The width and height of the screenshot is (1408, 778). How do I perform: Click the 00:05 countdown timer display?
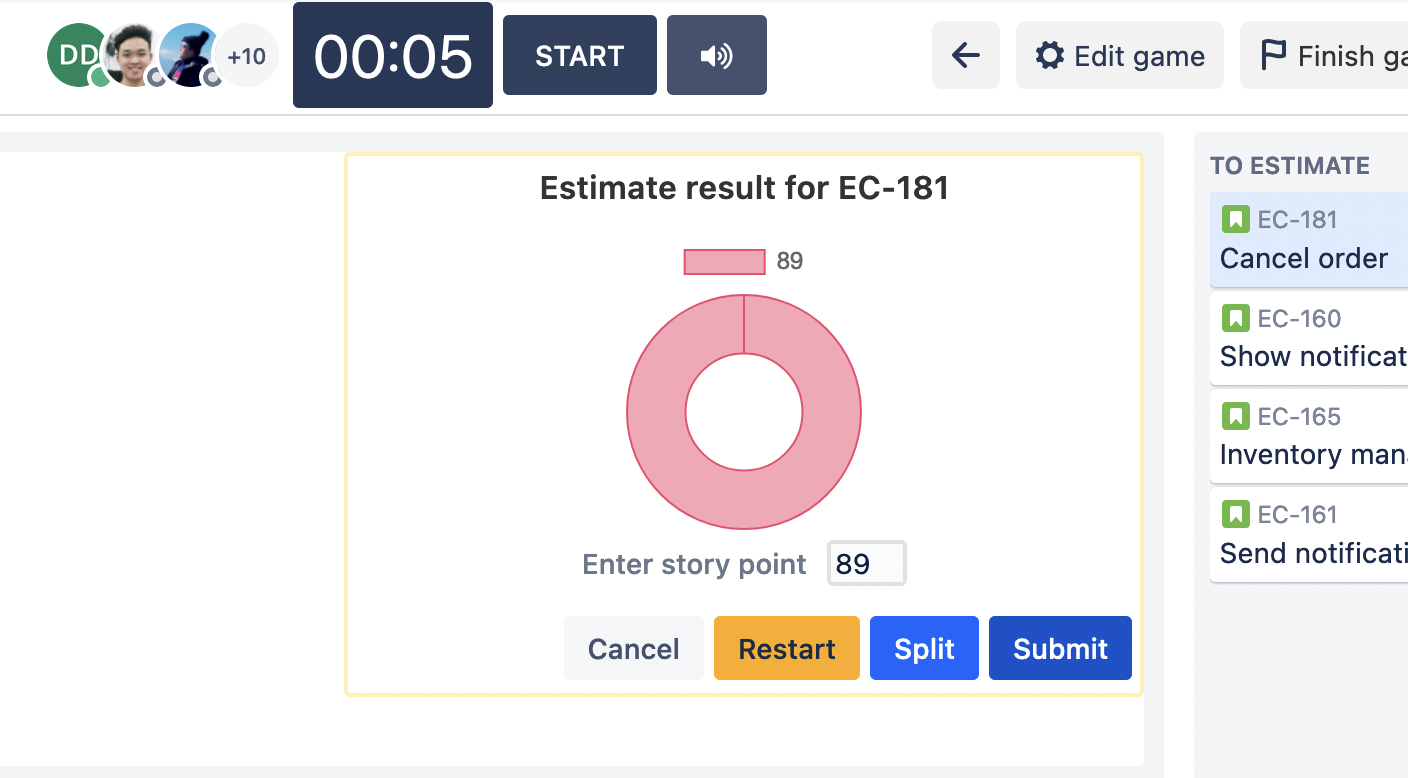coord(392,56)
